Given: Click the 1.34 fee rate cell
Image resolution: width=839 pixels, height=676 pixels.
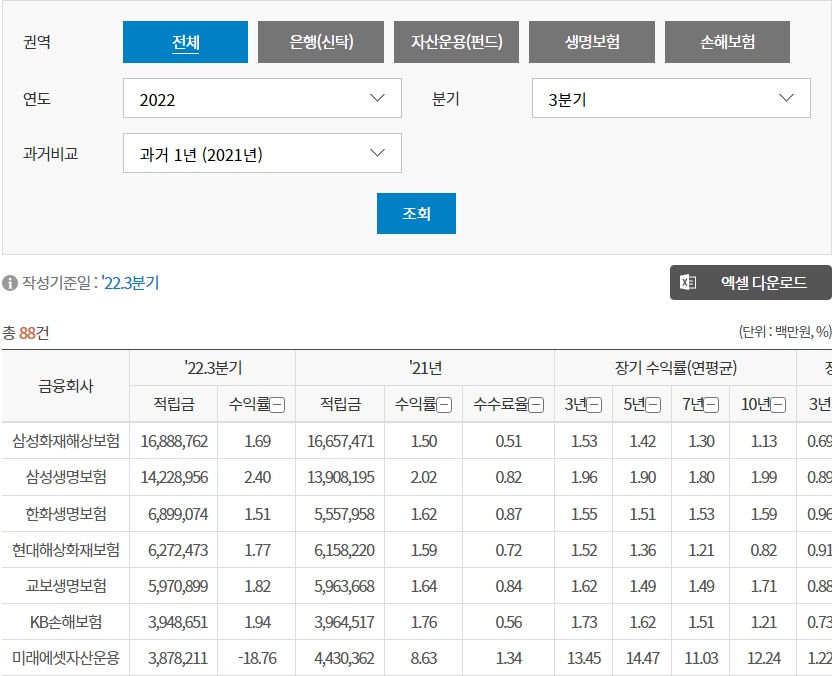Looking at the screenshot, I should coord(508,658).
